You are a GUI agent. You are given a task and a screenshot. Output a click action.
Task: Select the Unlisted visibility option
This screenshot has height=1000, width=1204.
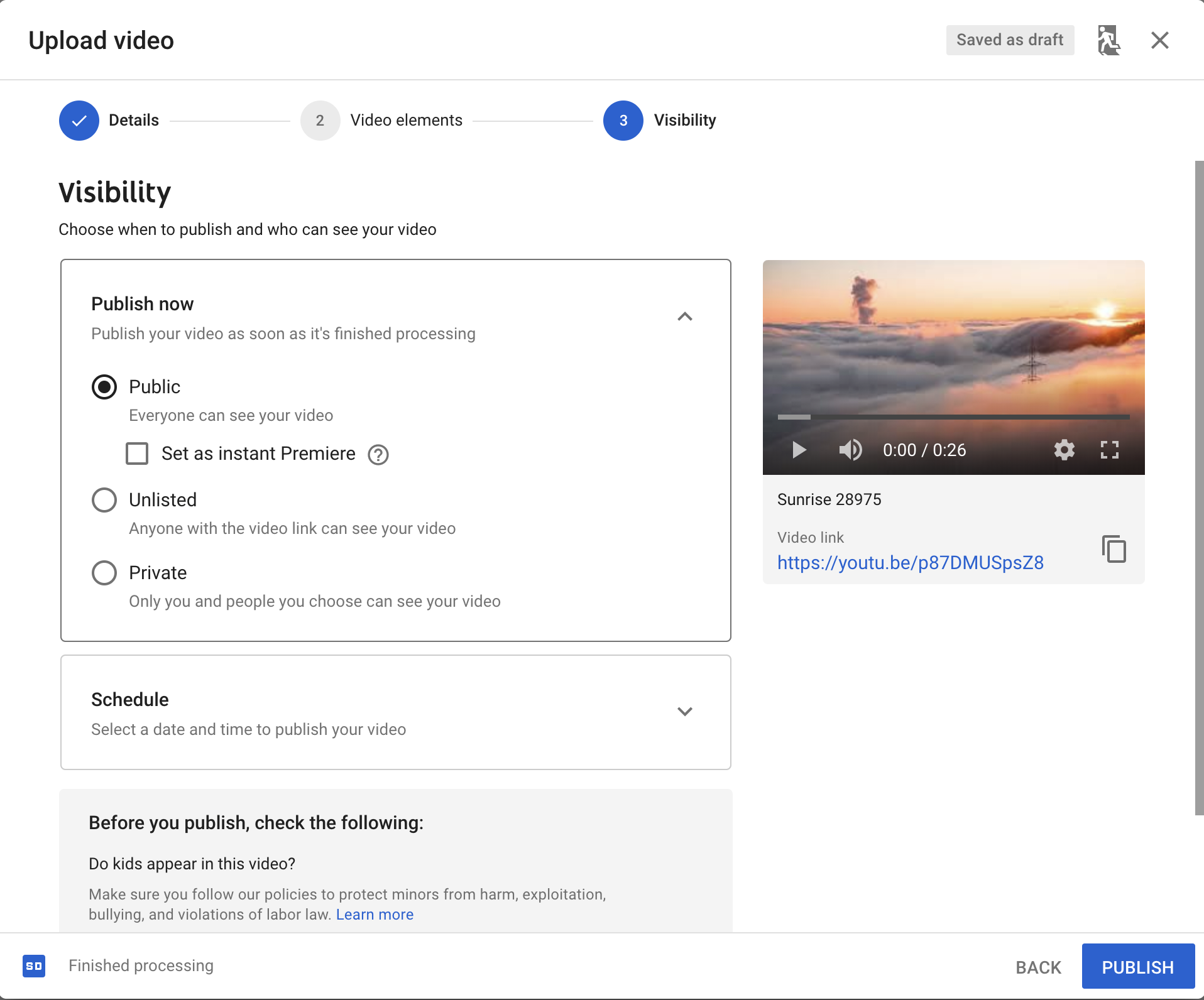(x=104, y=500)
